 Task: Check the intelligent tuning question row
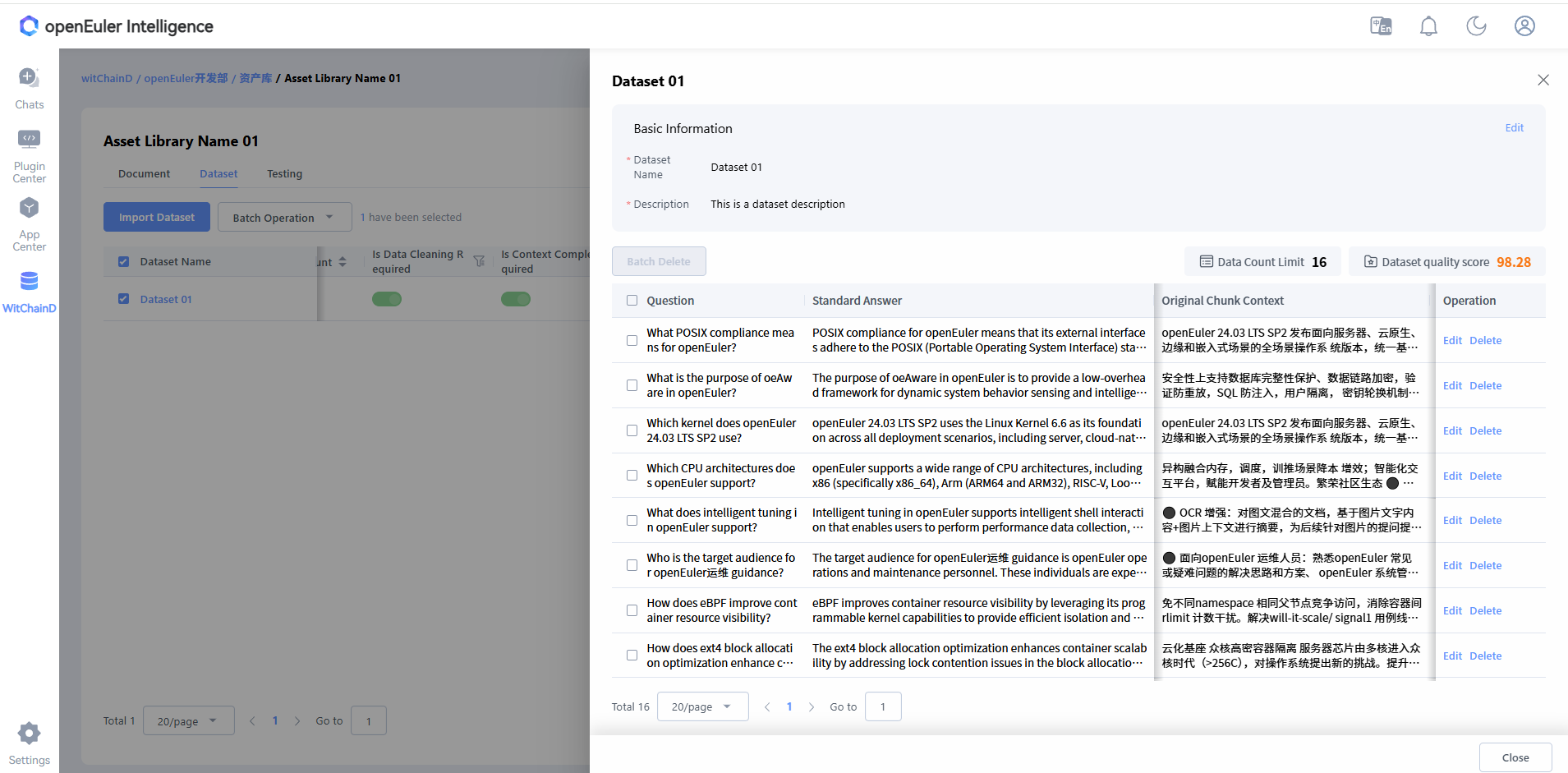(x=632, y=520)
